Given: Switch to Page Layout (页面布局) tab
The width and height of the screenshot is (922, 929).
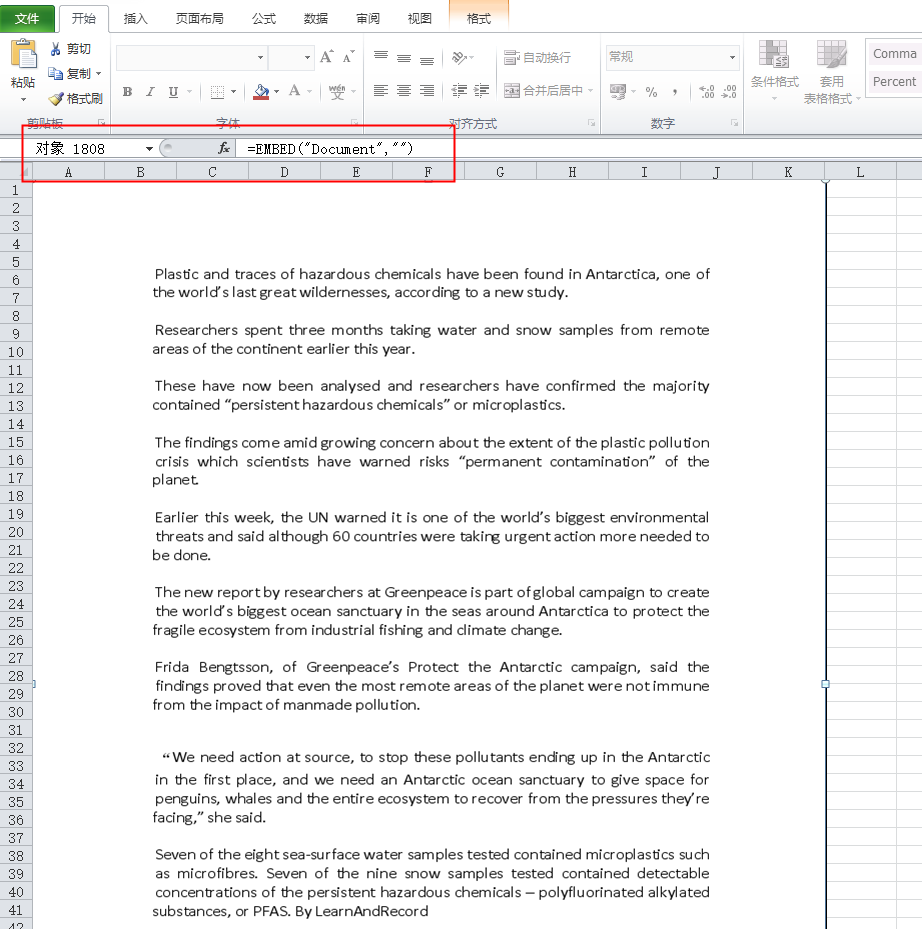Looking at the screenshot, I should (x=200, y=19).
